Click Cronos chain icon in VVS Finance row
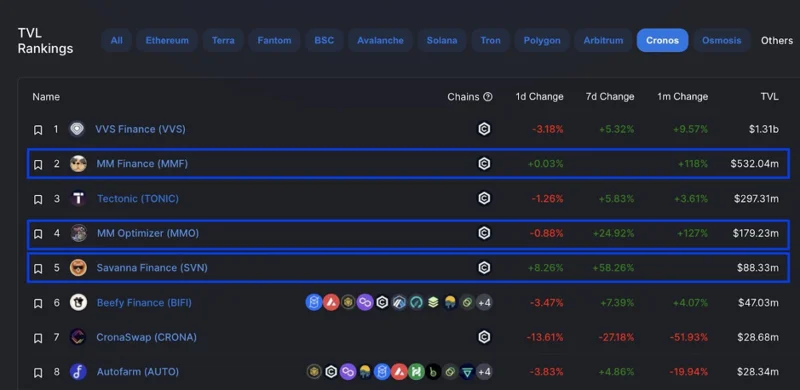The height and width of the screenshot is (390, 800). click(x=484, y=129)
